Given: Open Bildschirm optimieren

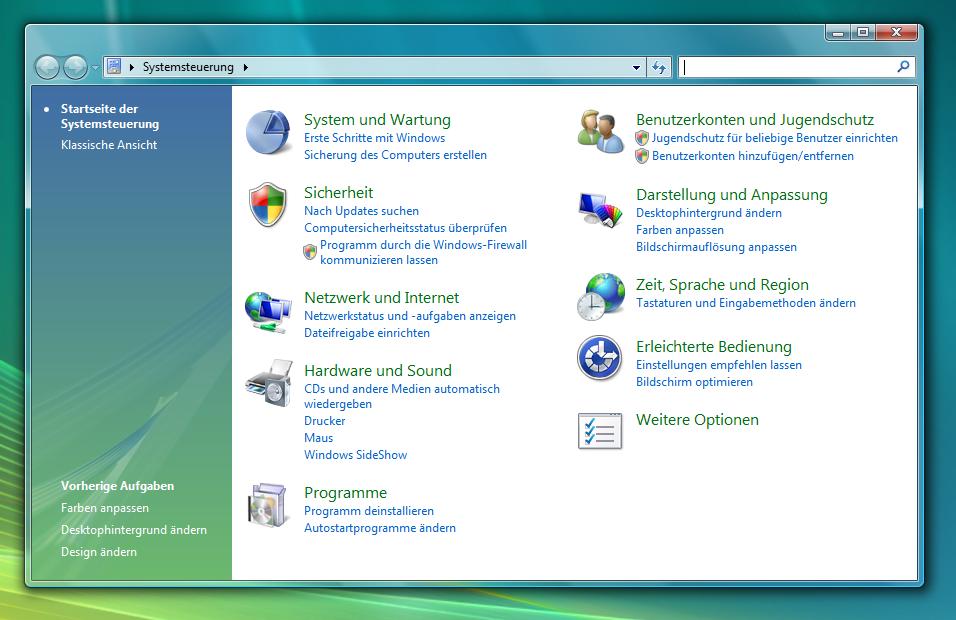Looking at the screenshot, I should pyautogui.click(x=694, y=382).
